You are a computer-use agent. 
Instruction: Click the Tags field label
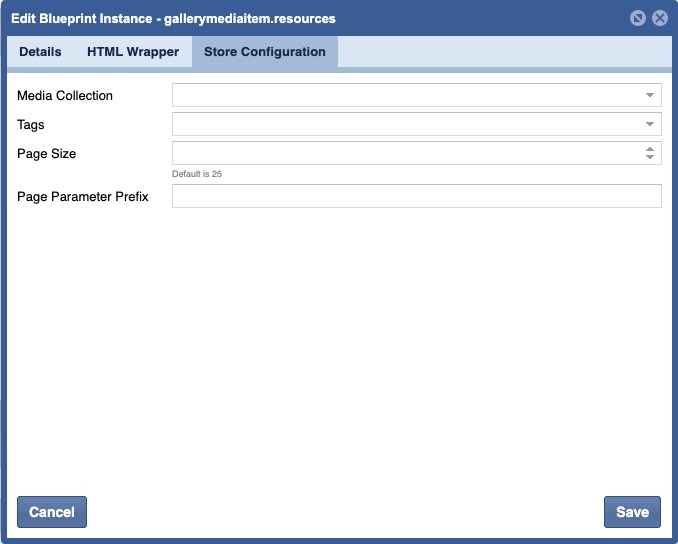coord(31,125)
